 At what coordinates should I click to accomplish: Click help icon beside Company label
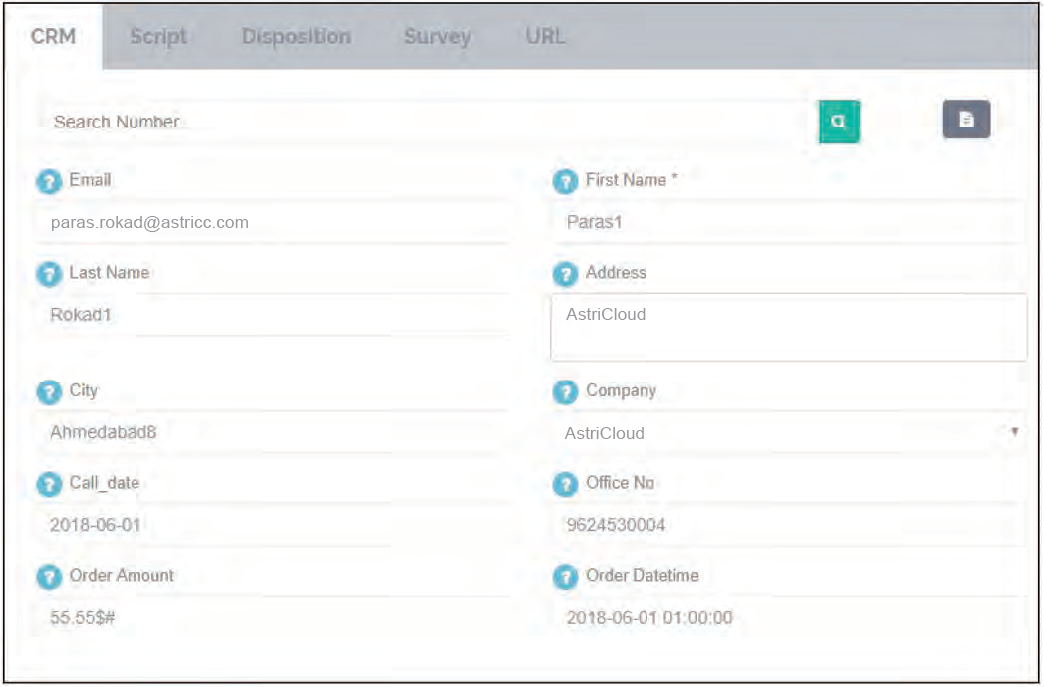(565, 392)
